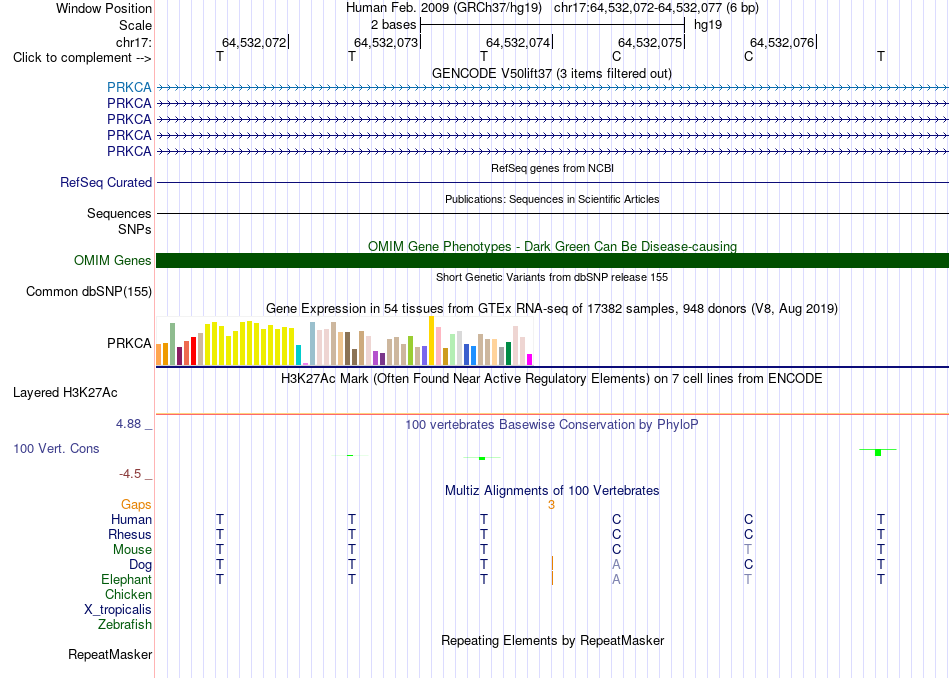Select the Chicken species label
950x678 pixels.
pyautogui.click(x=128, y=594)
